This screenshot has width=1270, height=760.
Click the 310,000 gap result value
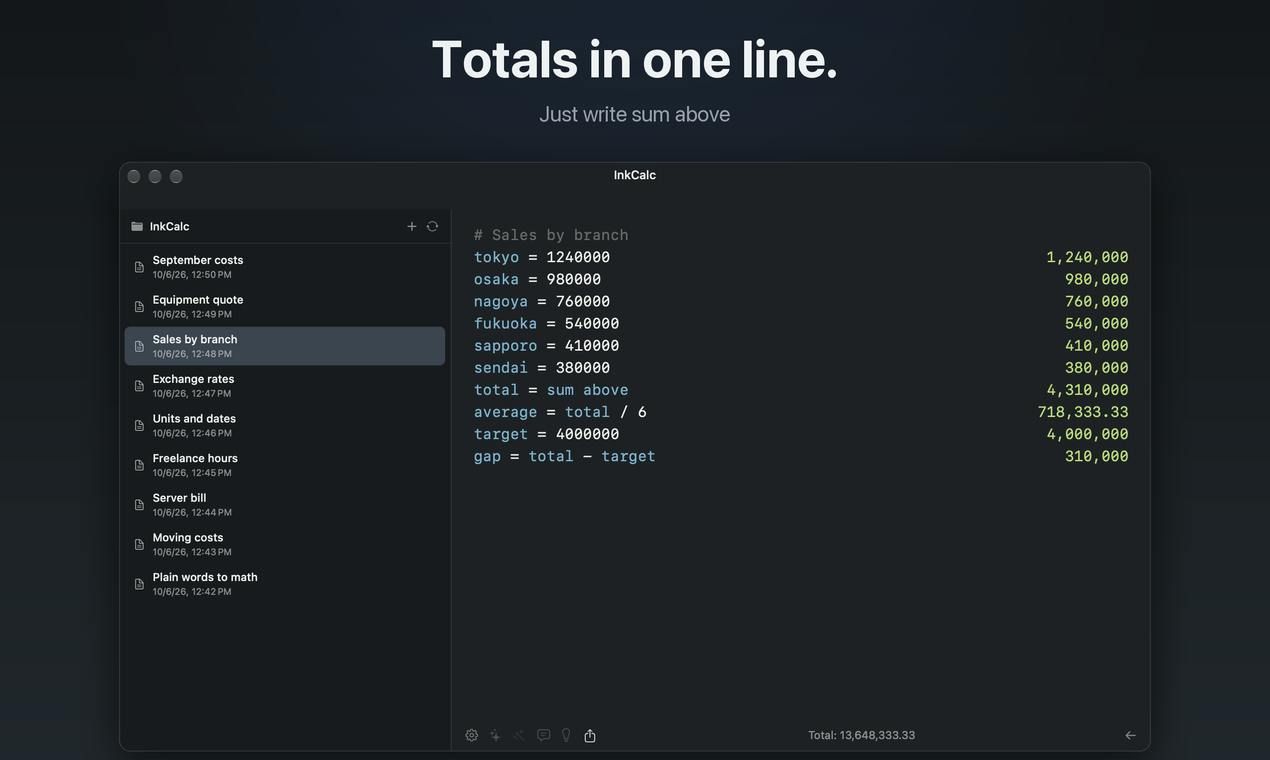1096,455
